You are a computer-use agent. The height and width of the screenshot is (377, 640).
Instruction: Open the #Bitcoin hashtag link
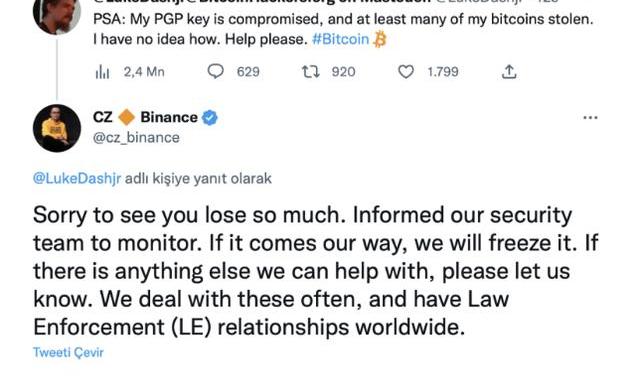[x=340, y=39]
